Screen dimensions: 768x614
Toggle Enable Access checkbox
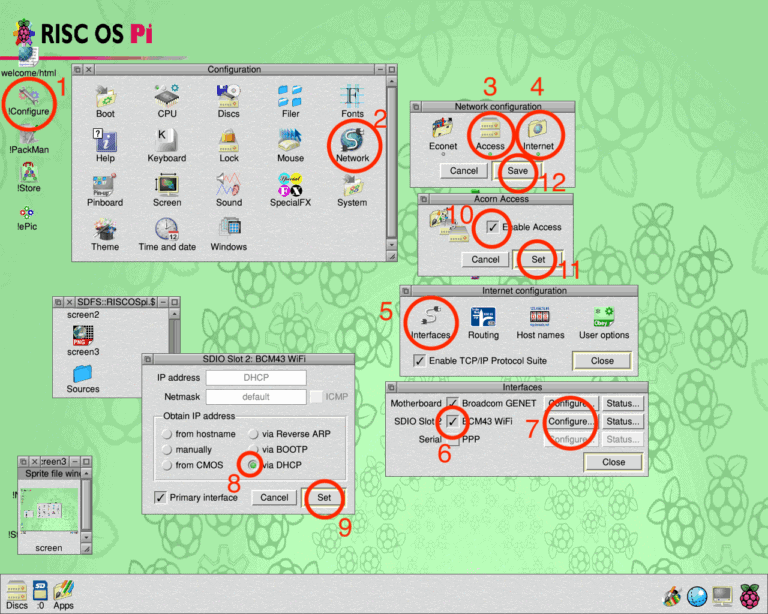click(x=492, y=227)
